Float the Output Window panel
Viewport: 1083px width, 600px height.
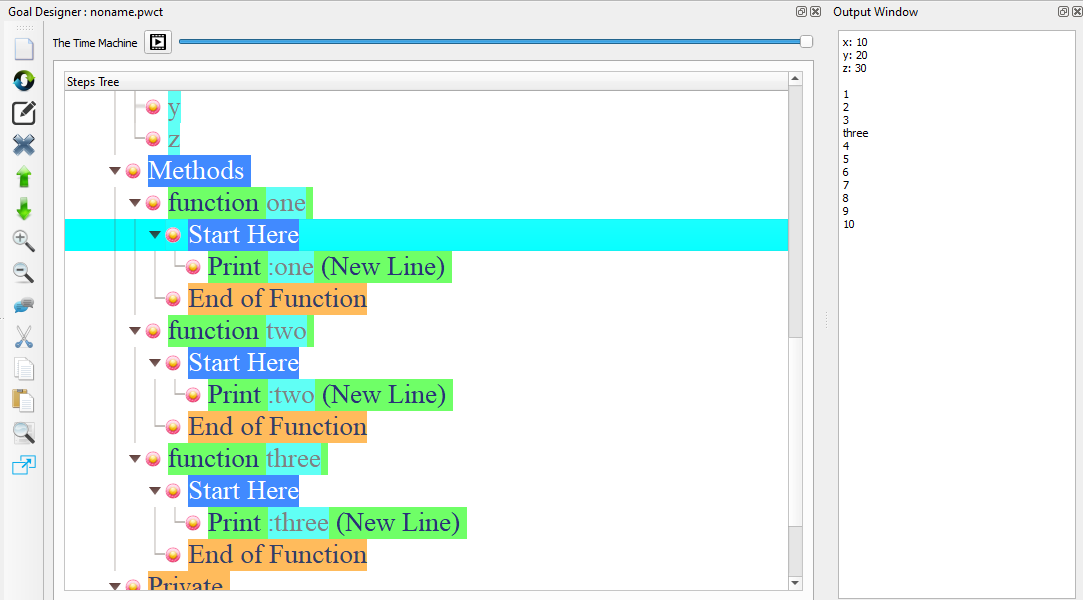[x=1063, y=12]
